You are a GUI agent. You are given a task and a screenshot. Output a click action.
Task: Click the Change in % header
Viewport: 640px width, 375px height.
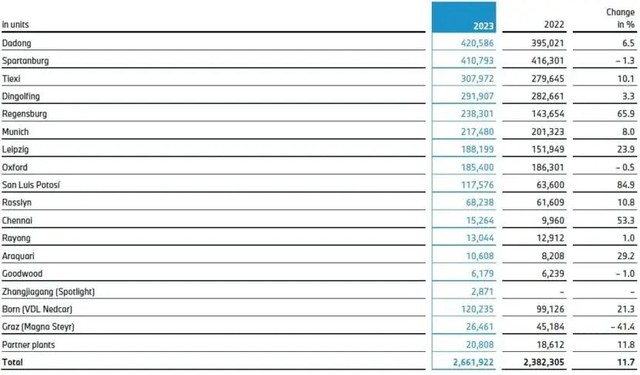(x=620, y=18)
